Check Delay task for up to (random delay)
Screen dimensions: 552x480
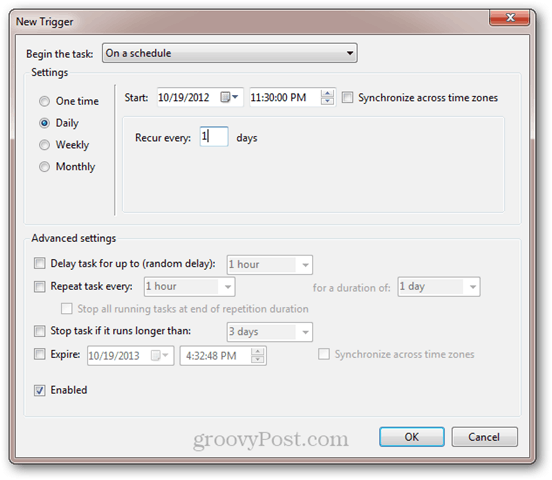(x=39, y=263)
